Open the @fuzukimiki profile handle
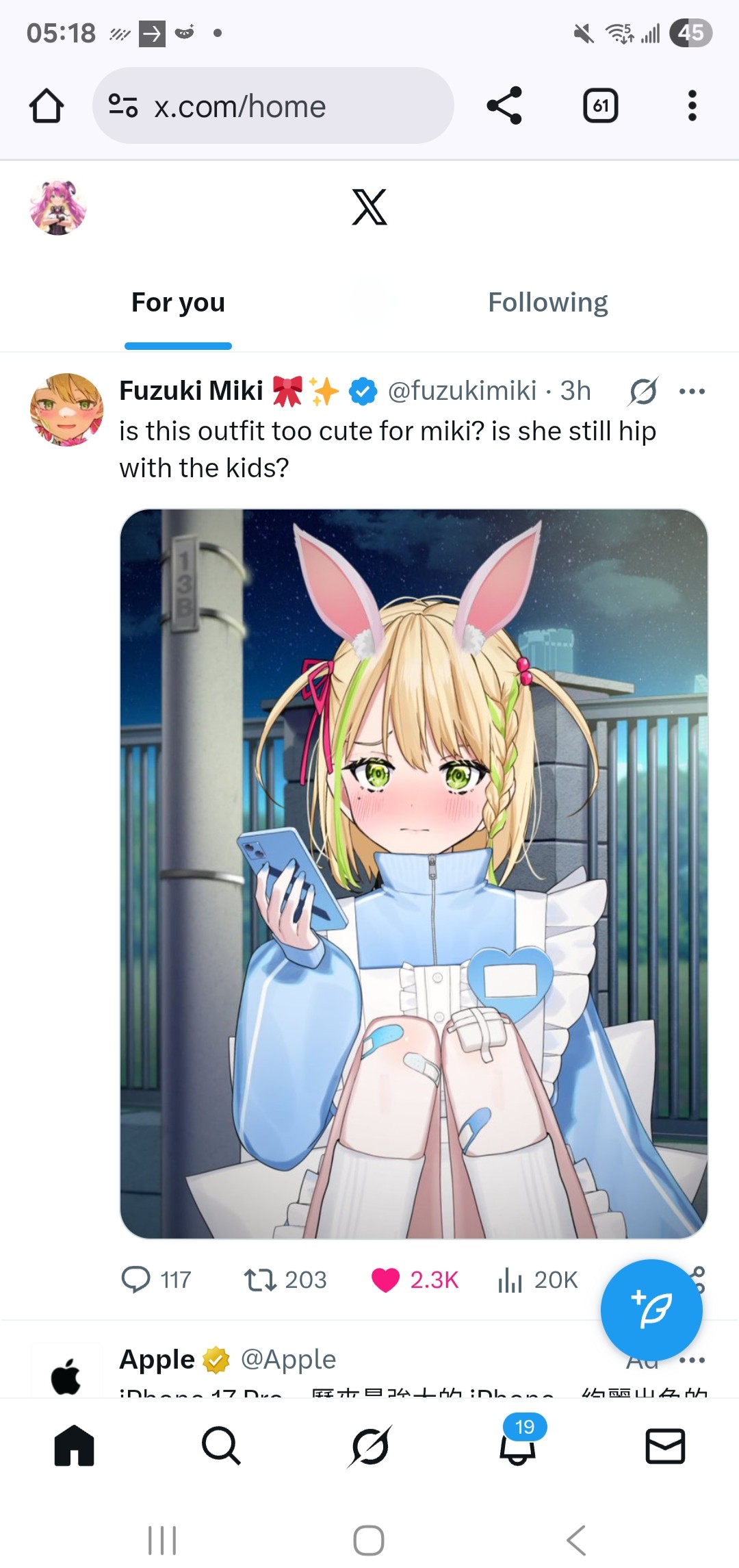Viewport: 739px width, 1568px height. (x=462, y=391)
